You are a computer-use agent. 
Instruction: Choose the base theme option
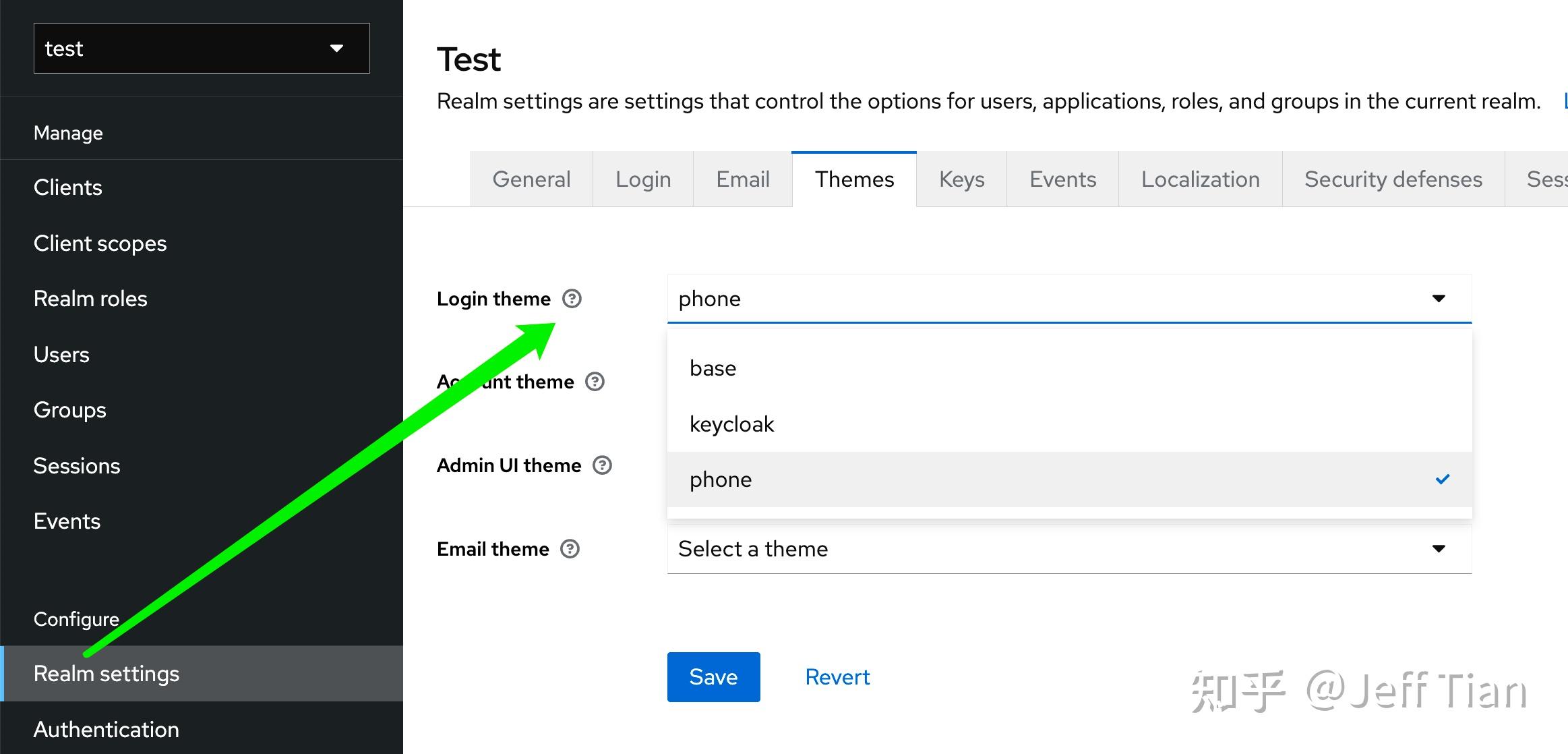pos(1069,368)
